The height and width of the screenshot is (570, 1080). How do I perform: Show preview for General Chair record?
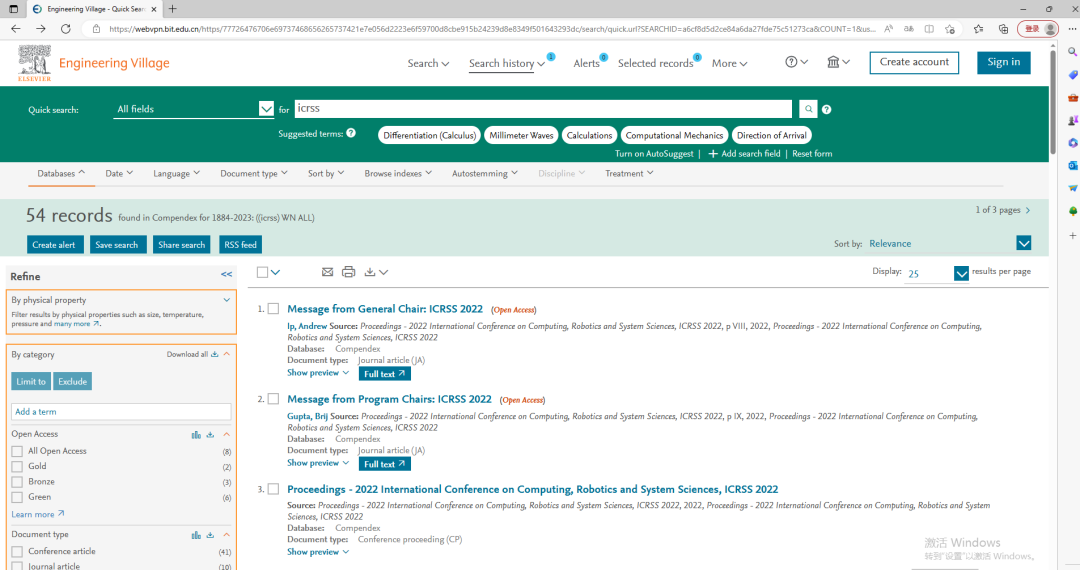pos(318,372)
